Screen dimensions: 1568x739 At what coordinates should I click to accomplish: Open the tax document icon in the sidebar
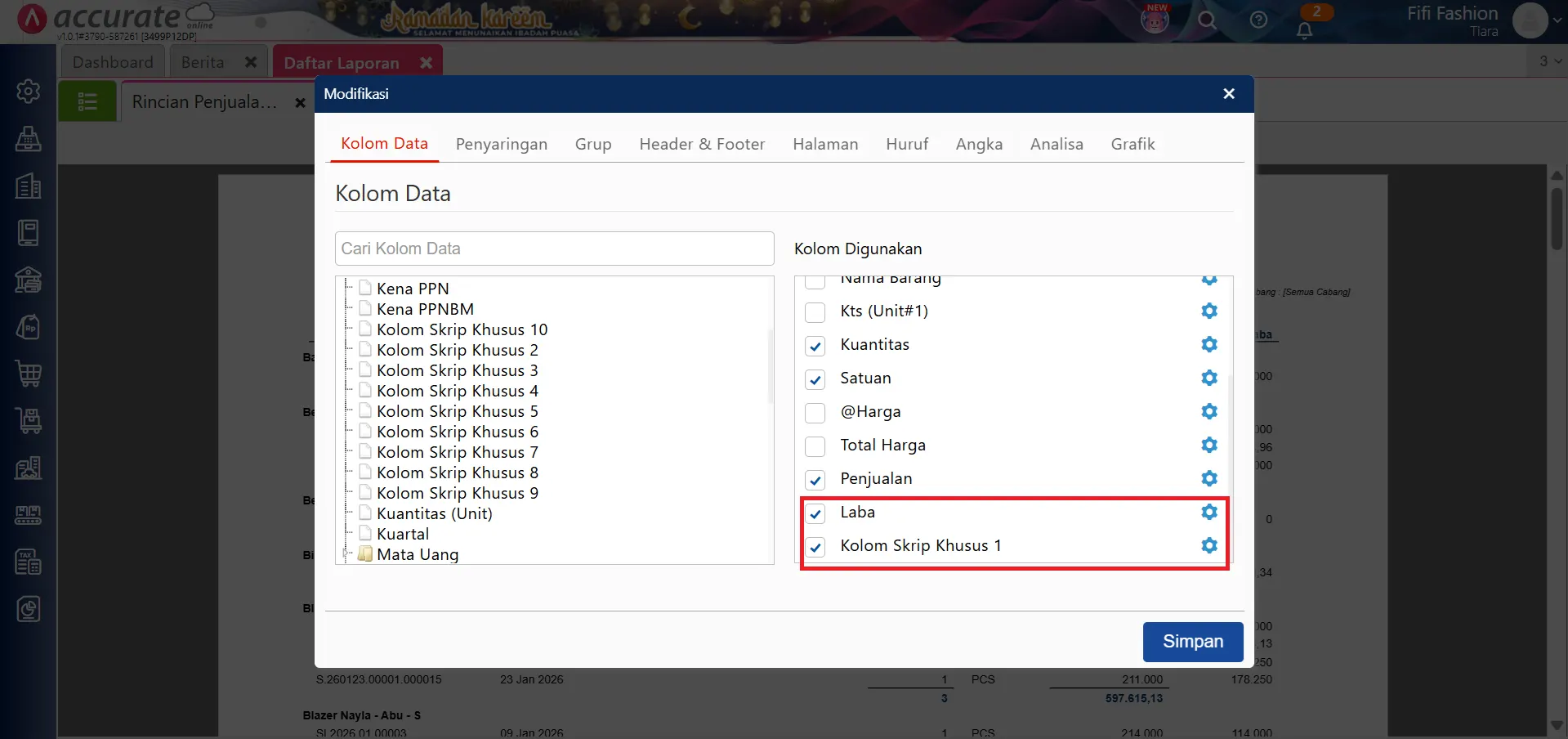(x=29, y=562)
